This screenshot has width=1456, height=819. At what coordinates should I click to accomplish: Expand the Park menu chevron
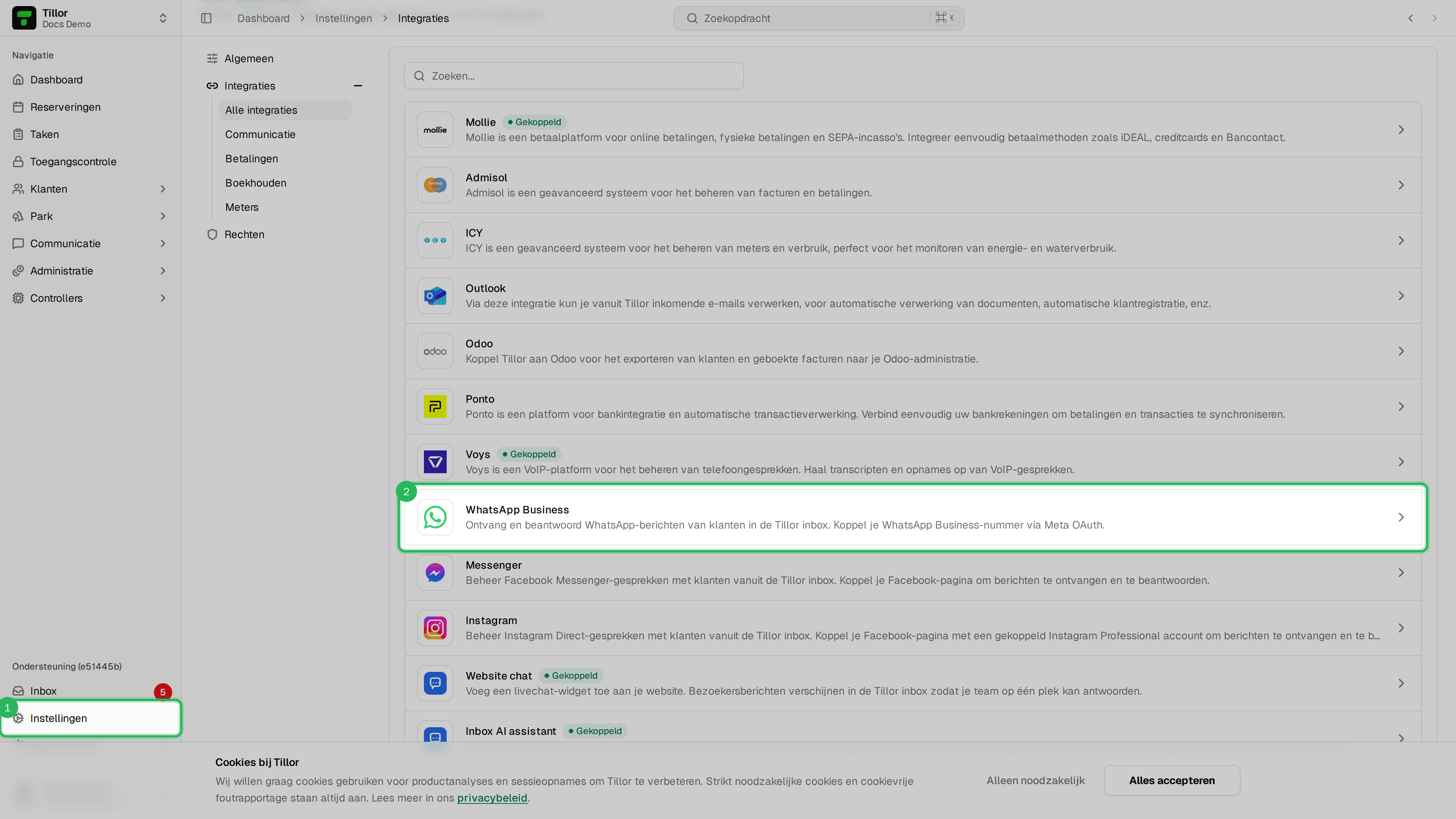(x=163, y=216)
